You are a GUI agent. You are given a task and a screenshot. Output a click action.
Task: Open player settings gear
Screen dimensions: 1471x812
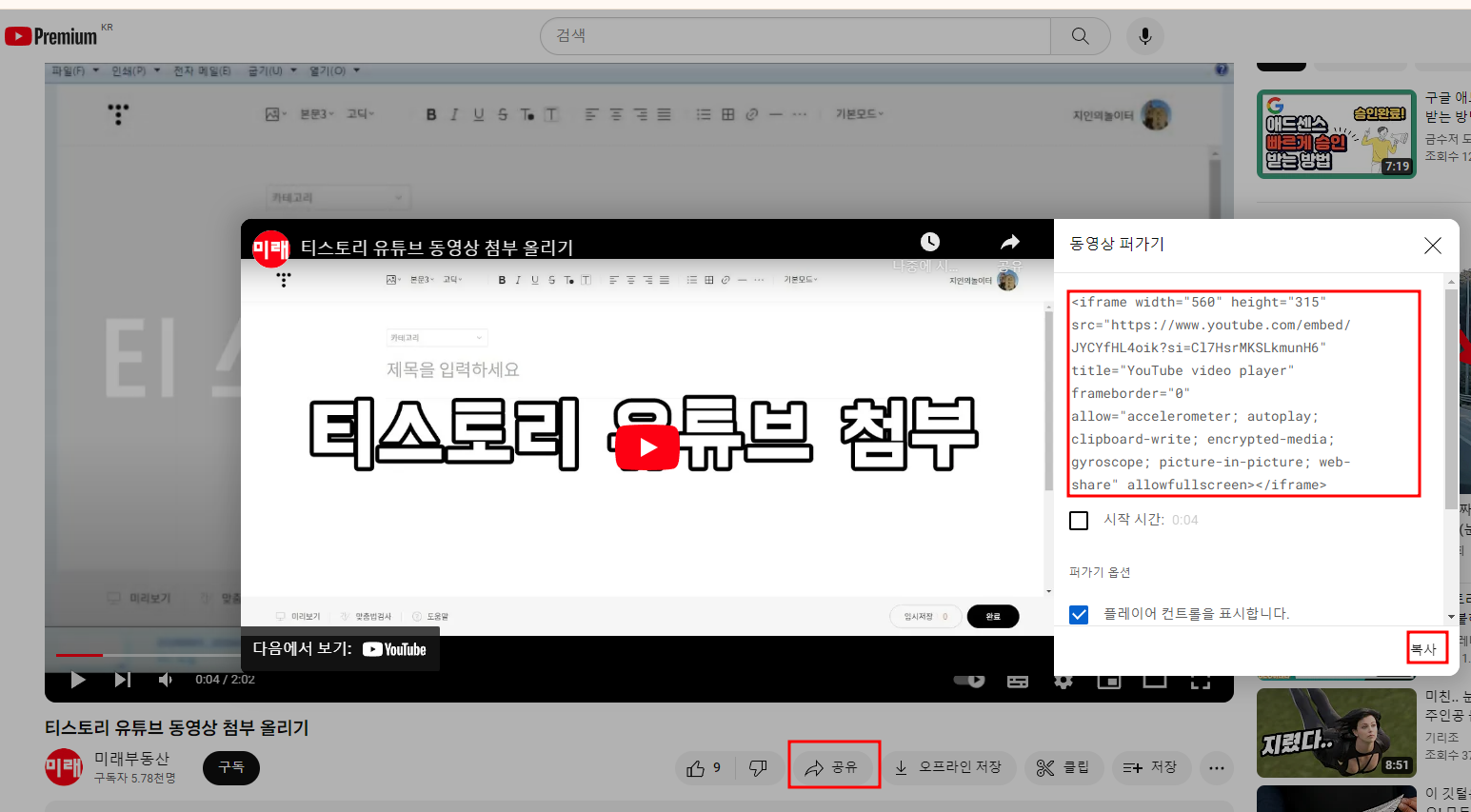pyautogui.click(x=1063, y=682)
